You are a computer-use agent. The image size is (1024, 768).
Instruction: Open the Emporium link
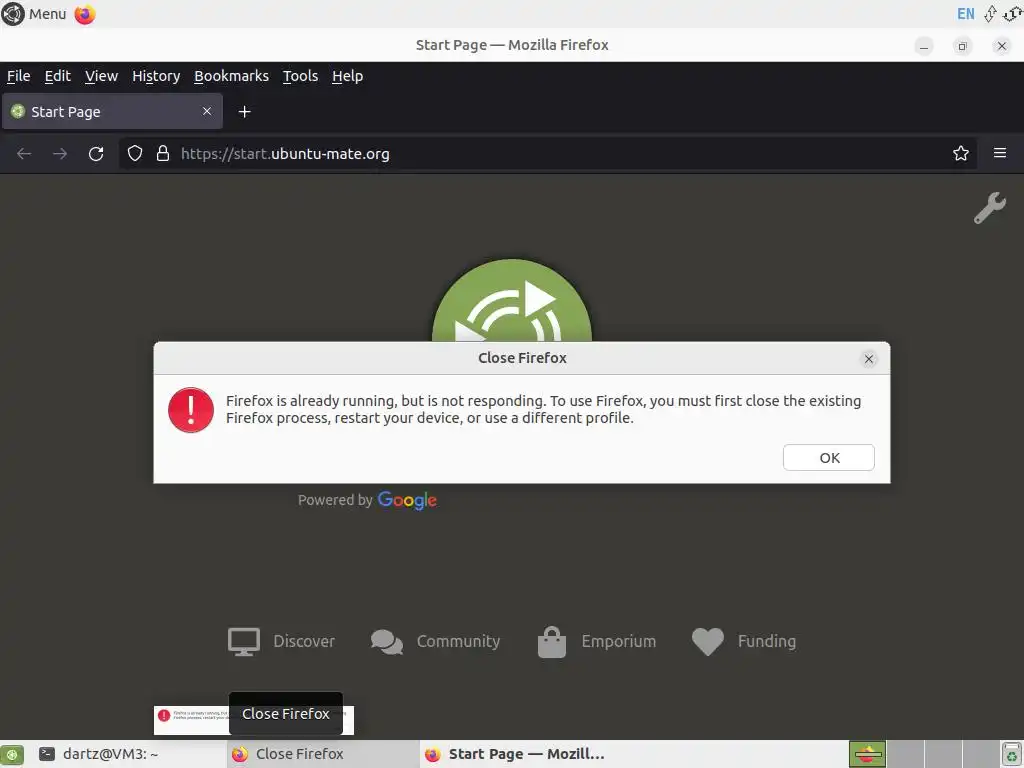[596, 641]
